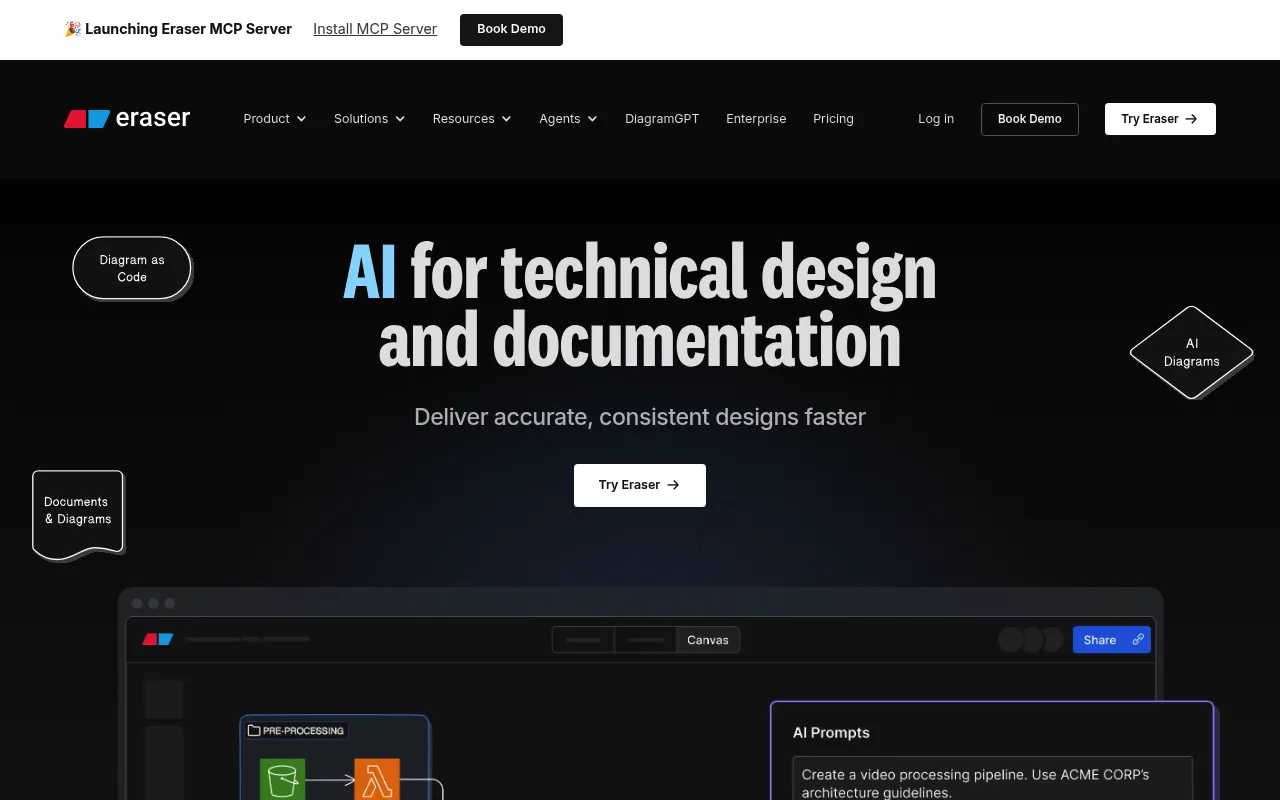
Task: Click the AI Diagrams diamond badge
Action: coord(1191,352)
